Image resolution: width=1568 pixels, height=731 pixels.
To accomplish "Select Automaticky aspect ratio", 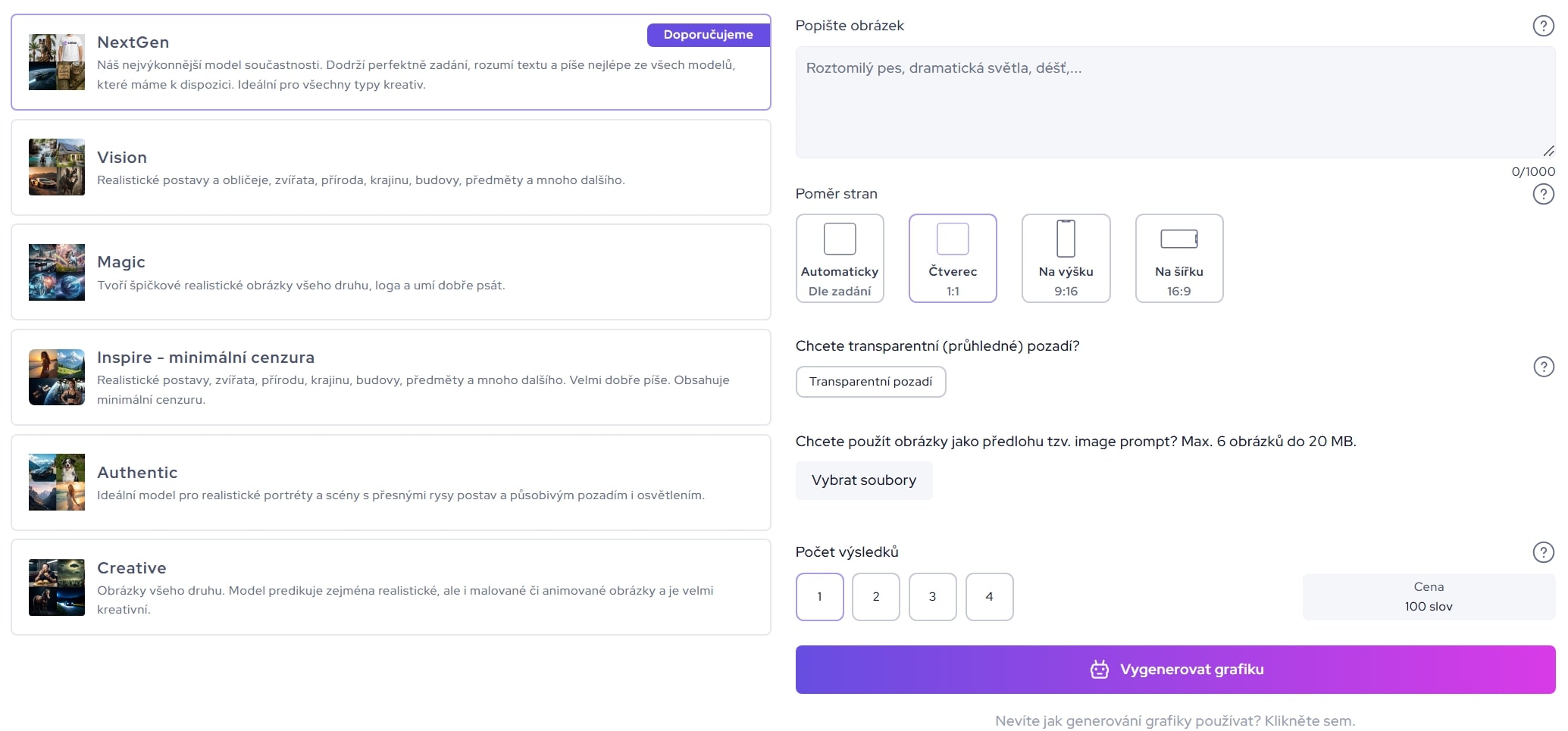I will pyautogui.click(x=840, y=258).
